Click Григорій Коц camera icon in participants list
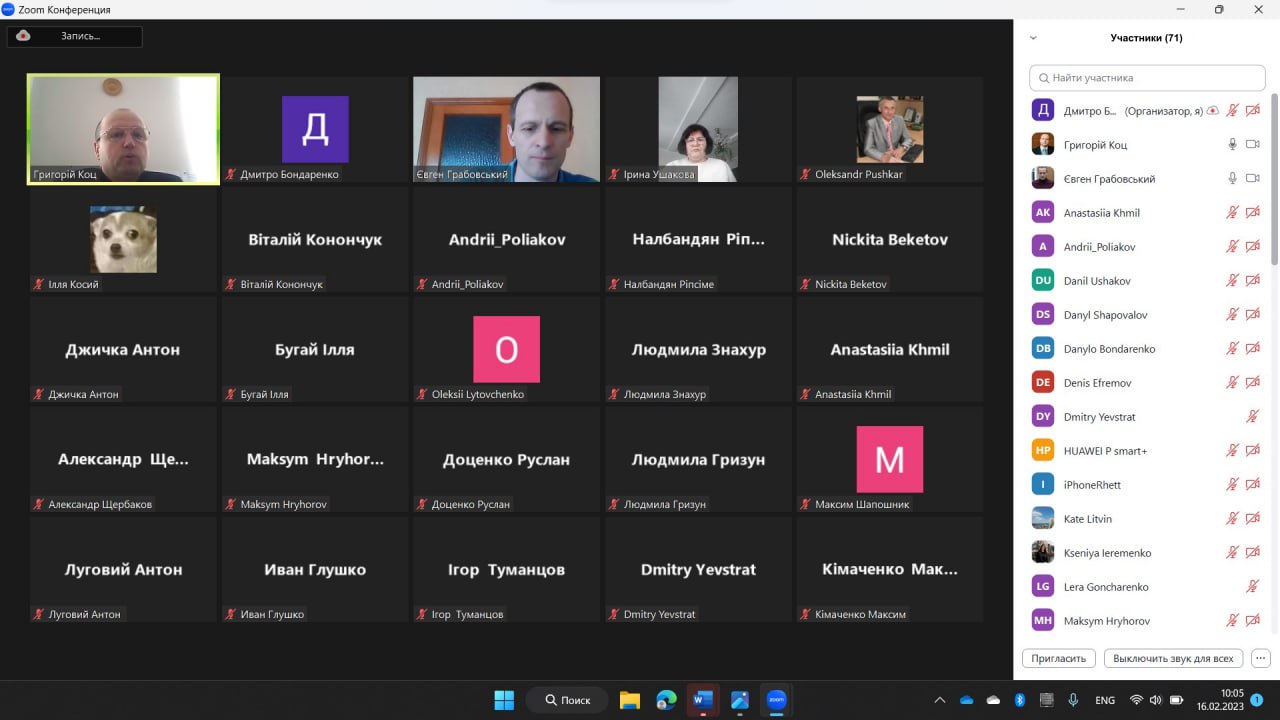This screenshot has height=720, width=1280. (x=1252, y=145)
